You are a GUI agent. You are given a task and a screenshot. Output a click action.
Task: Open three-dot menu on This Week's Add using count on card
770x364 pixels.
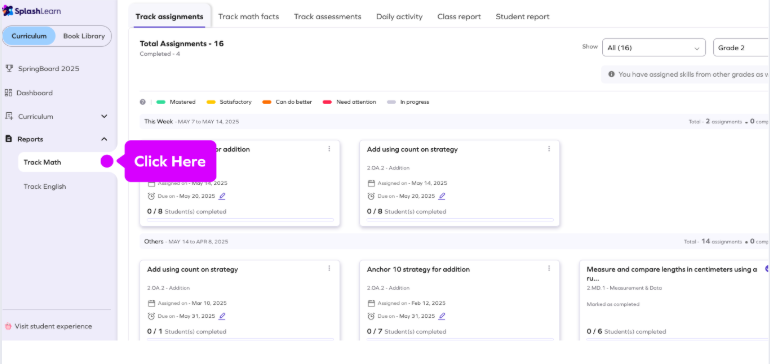click(549, 149)
